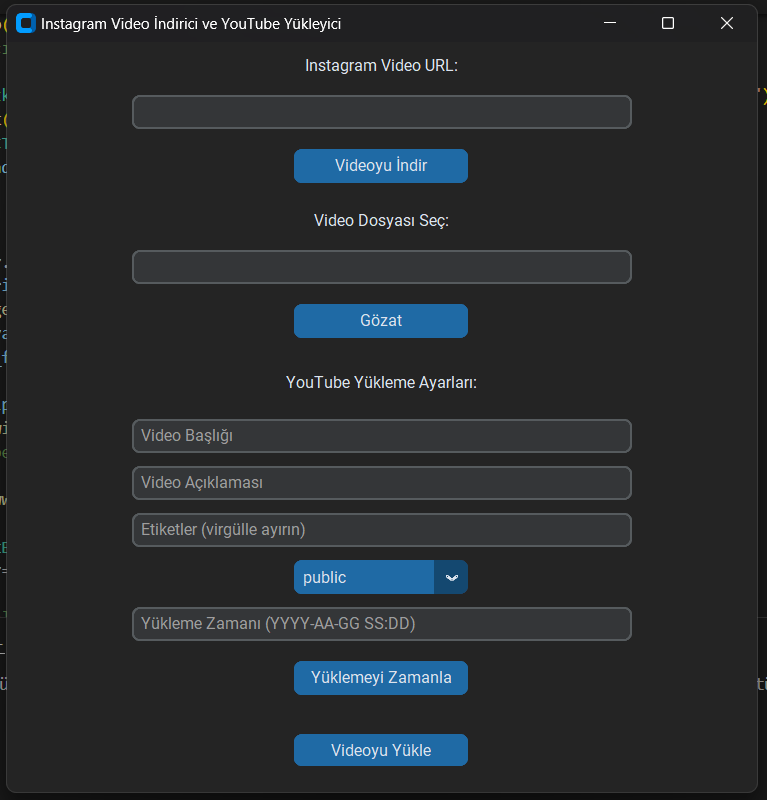Close the Instagram Video İndirici window
Viewport: 767px width, 800px height.
coord(727,23)
